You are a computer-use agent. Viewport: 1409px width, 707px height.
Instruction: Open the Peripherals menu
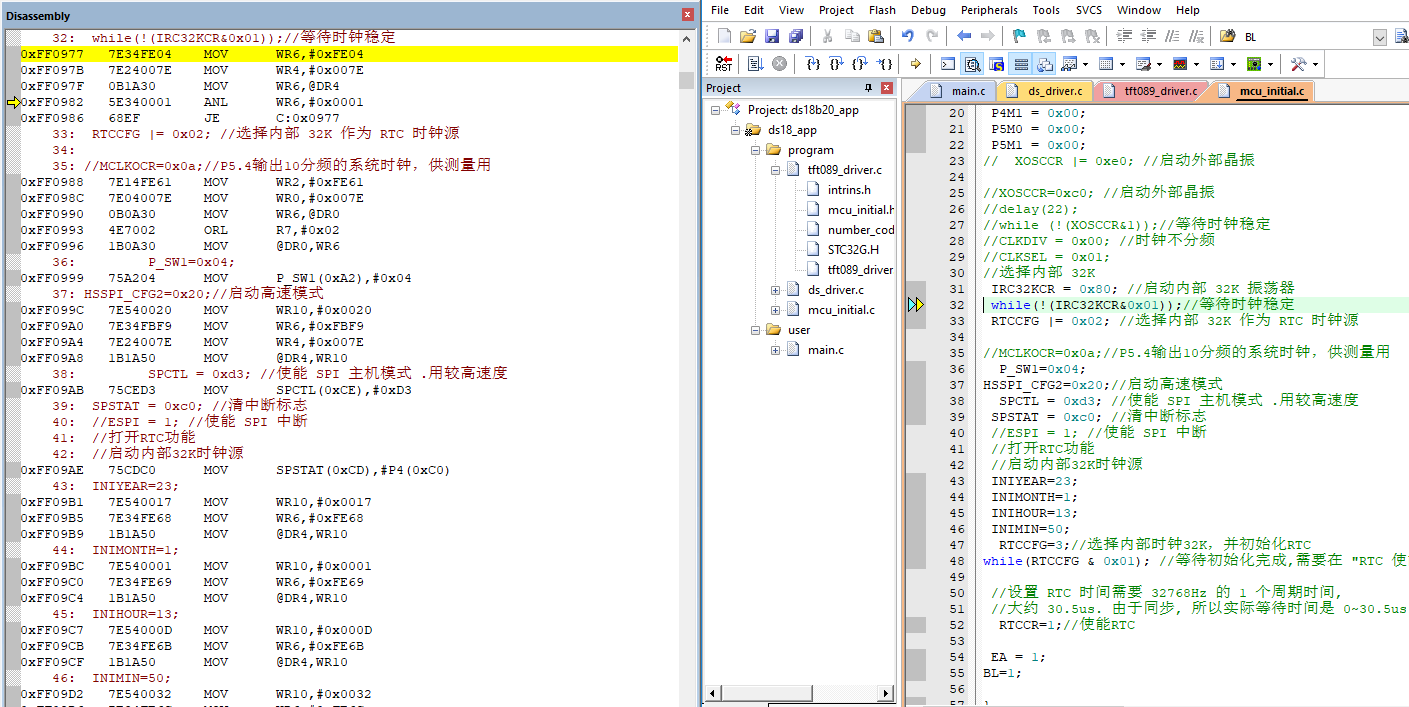pyautogui.click(x=989, y=10)
